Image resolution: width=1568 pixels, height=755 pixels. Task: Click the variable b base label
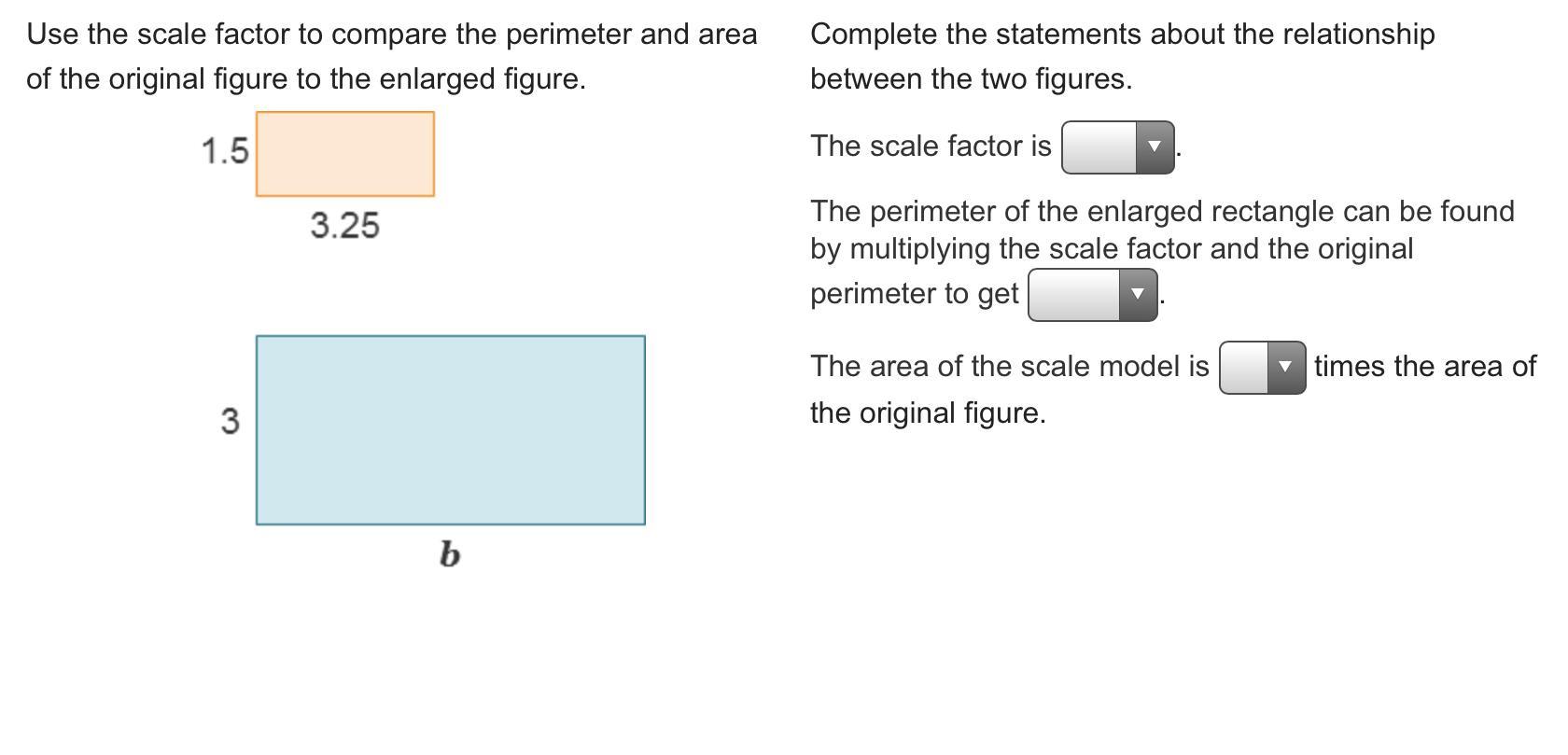coord(449,555)
